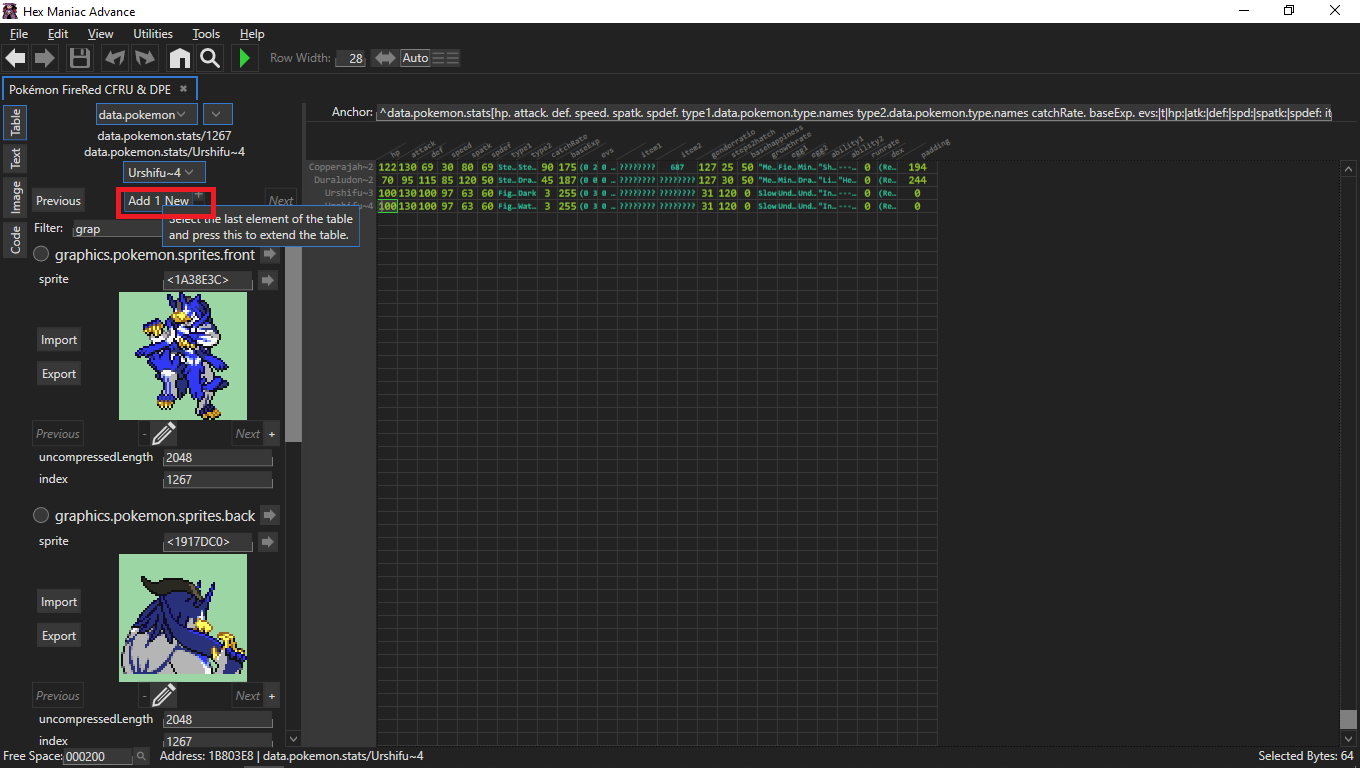Viewport: 1360px width, 768px height.
Task: Click the free space search icon
Action: click(141, 756)
